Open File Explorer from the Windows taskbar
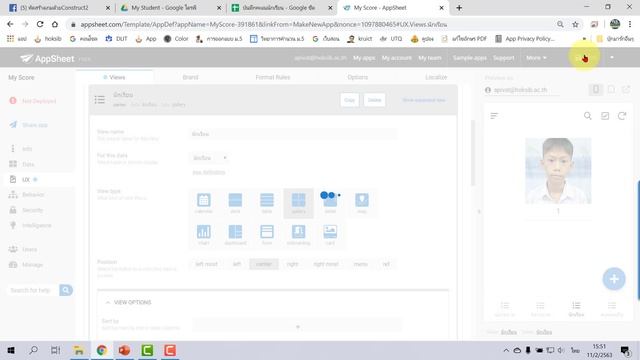Viewport: 640px width, 360px height. (x=79, y=350)
